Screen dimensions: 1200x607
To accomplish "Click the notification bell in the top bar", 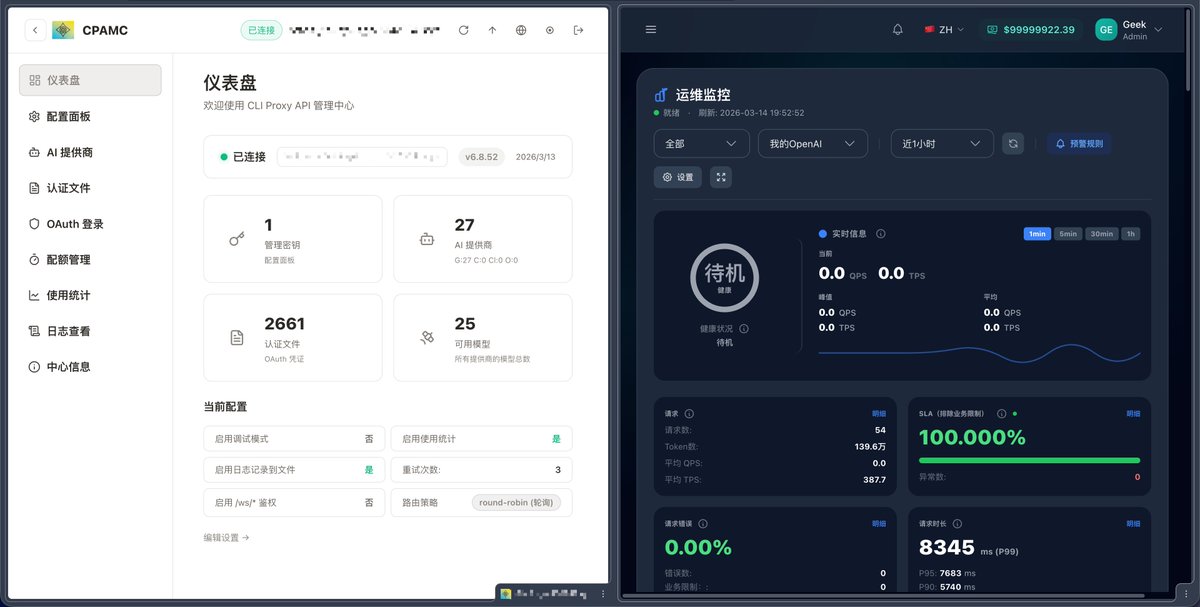I will (897, 30).
